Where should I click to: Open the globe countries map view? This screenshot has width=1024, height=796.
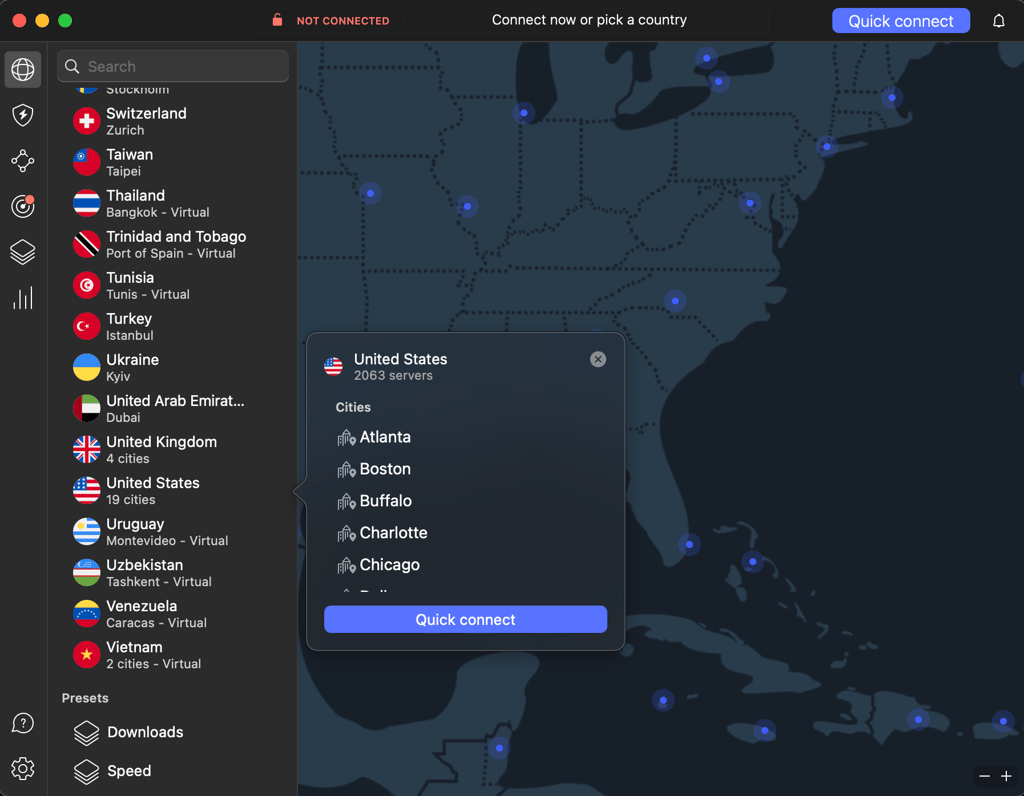[23, 69]
